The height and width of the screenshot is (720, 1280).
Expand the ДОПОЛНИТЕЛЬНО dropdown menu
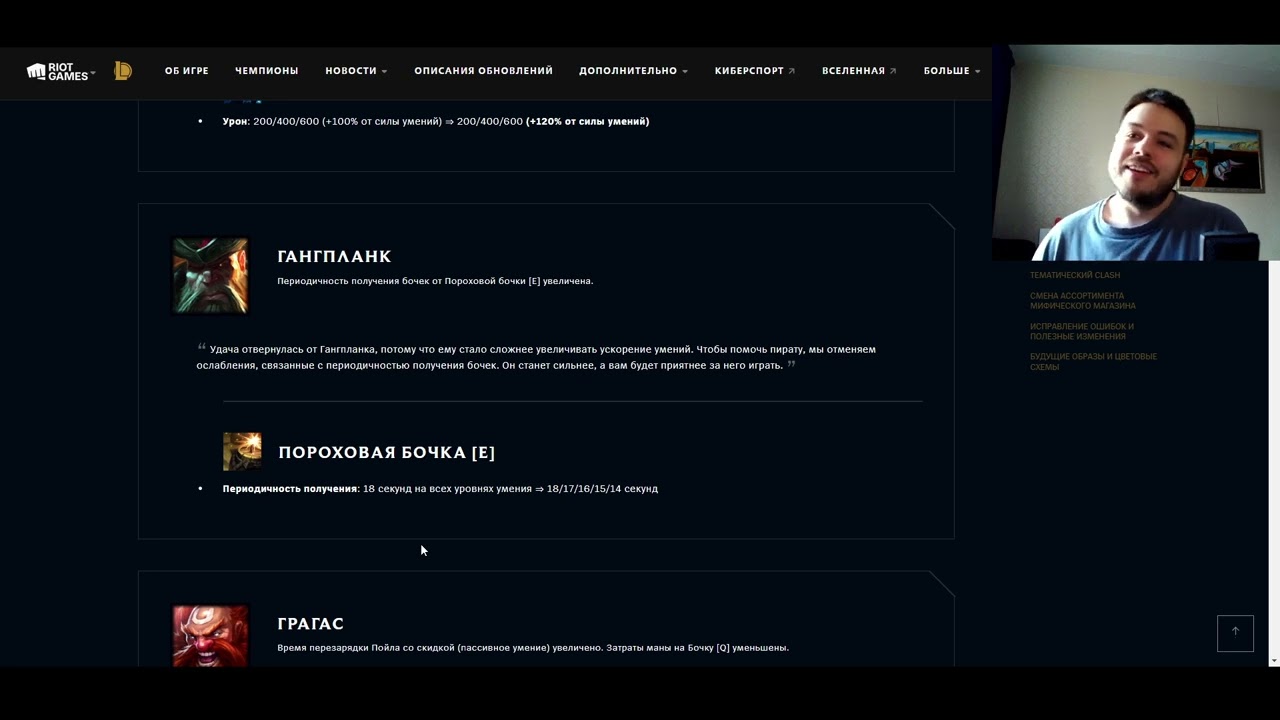coord(634,71)
